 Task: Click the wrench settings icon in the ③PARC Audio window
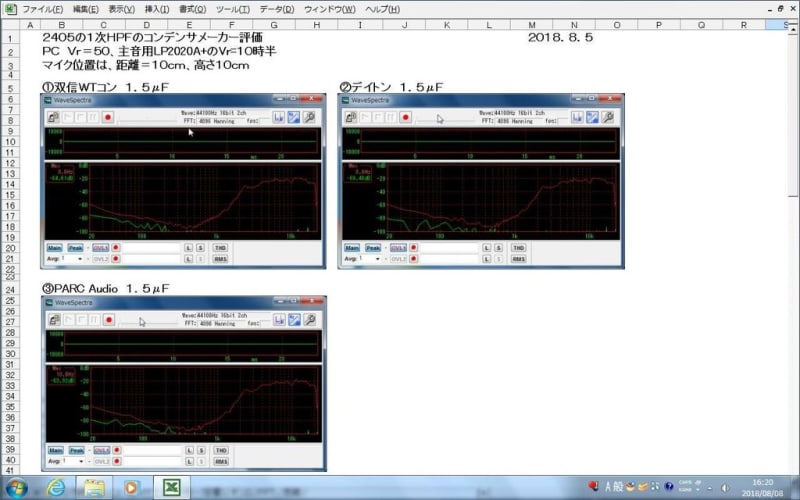click(310, 320)
